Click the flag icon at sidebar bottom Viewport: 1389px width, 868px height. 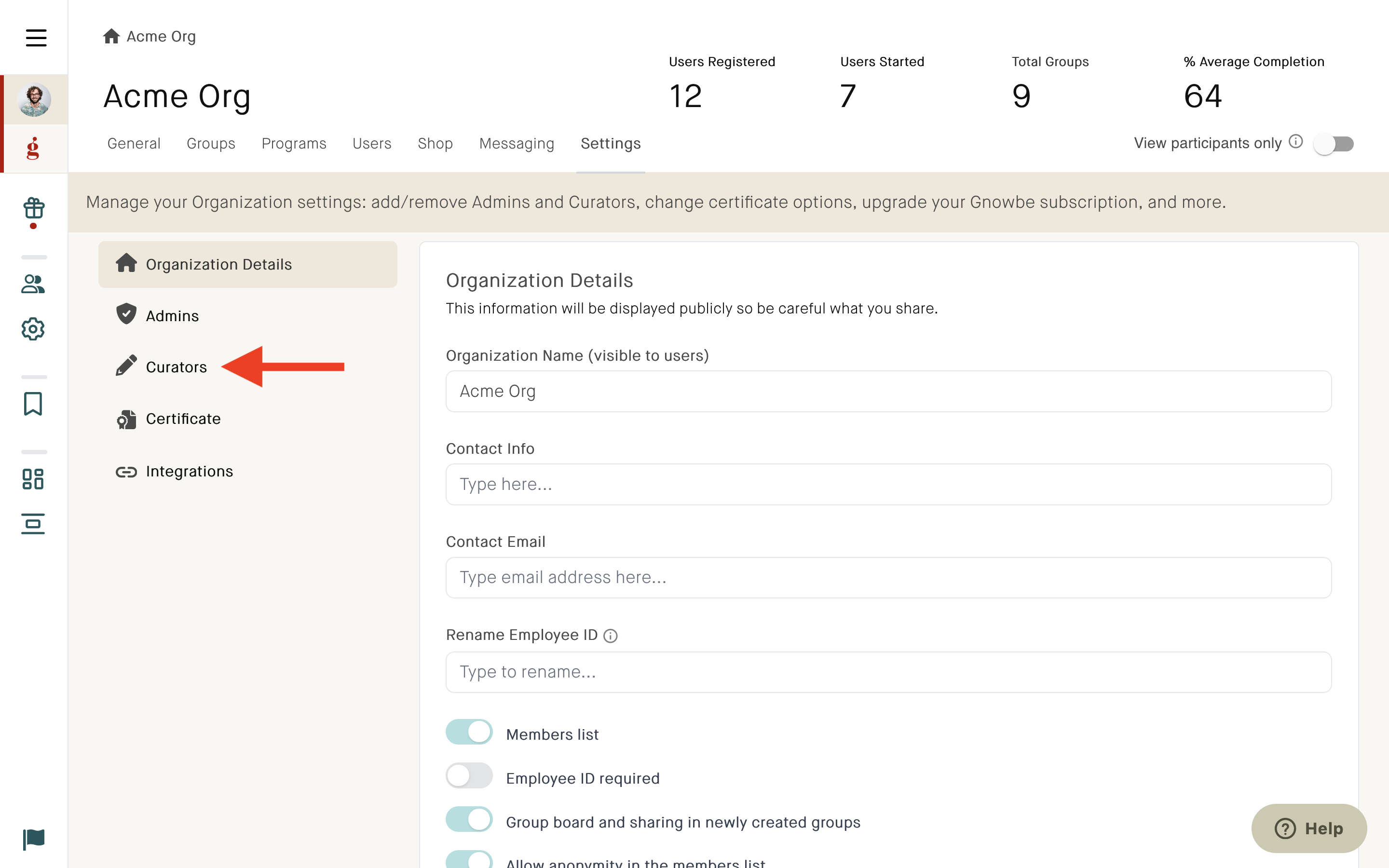coord(34,839)
